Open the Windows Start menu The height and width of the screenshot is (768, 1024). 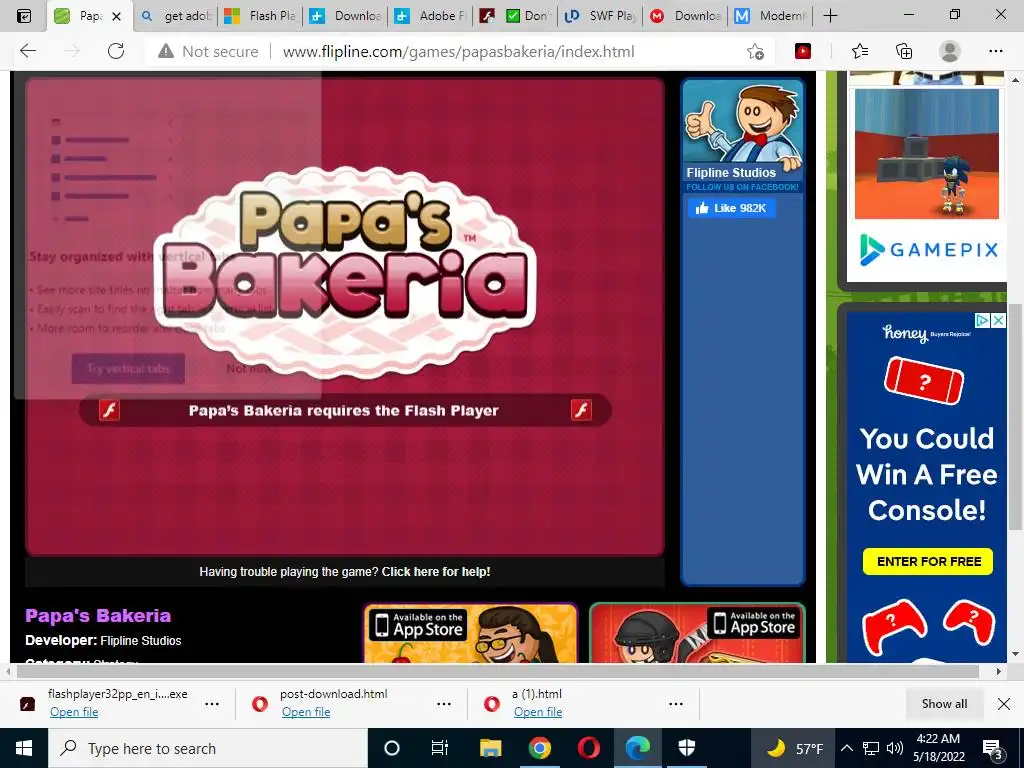click(24, 748)
